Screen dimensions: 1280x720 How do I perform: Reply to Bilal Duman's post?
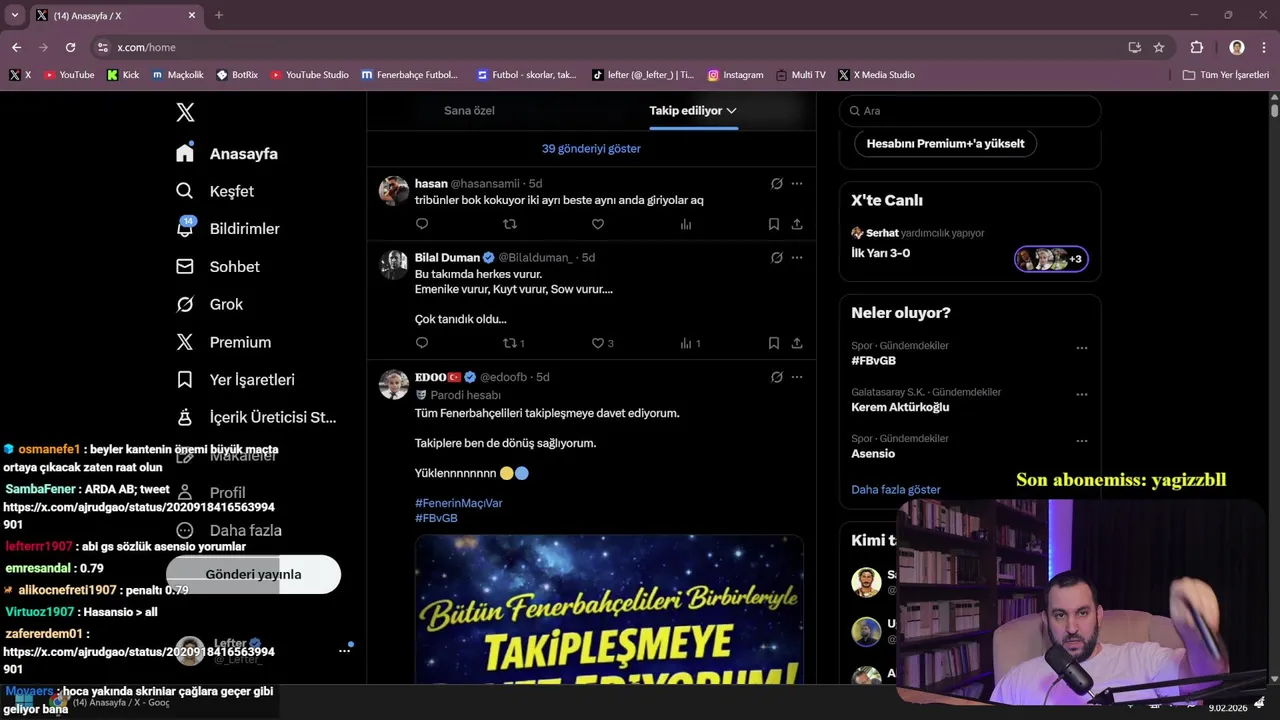click(422, 343)
